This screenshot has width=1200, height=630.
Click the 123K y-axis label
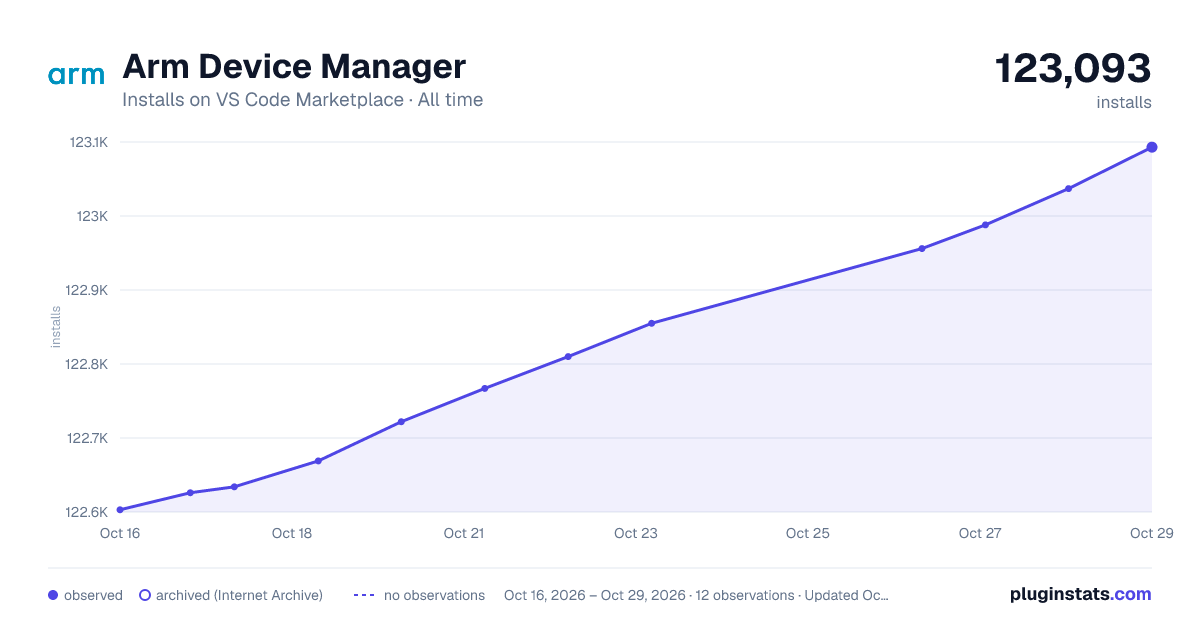93,216
